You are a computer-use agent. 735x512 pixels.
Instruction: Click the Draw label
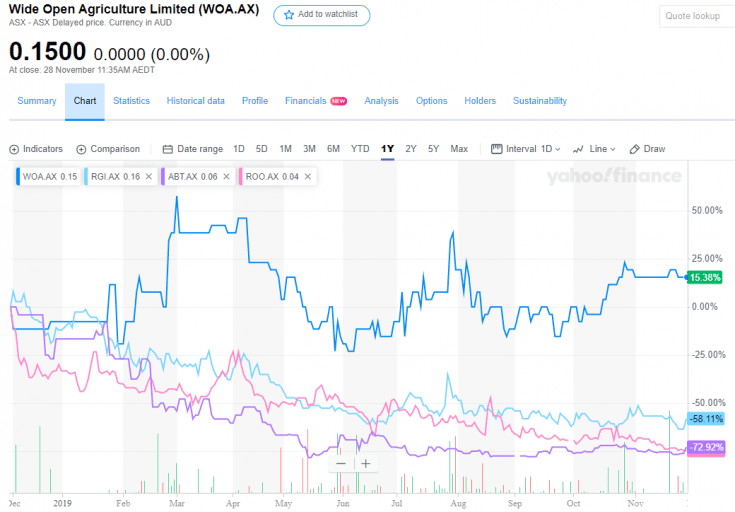point(654,149)
